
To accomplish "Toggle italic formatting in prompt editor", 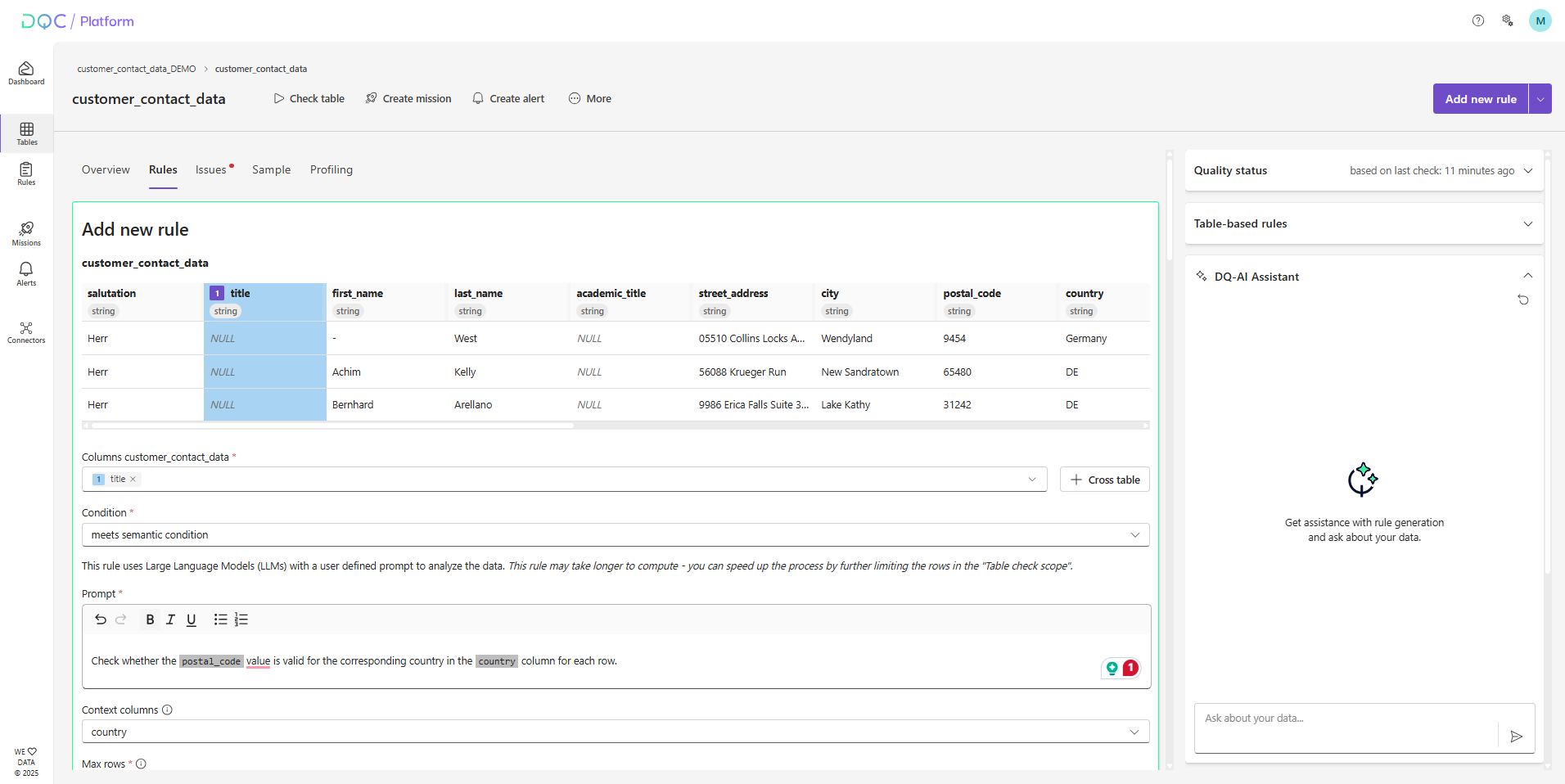I will click(170, 620).
